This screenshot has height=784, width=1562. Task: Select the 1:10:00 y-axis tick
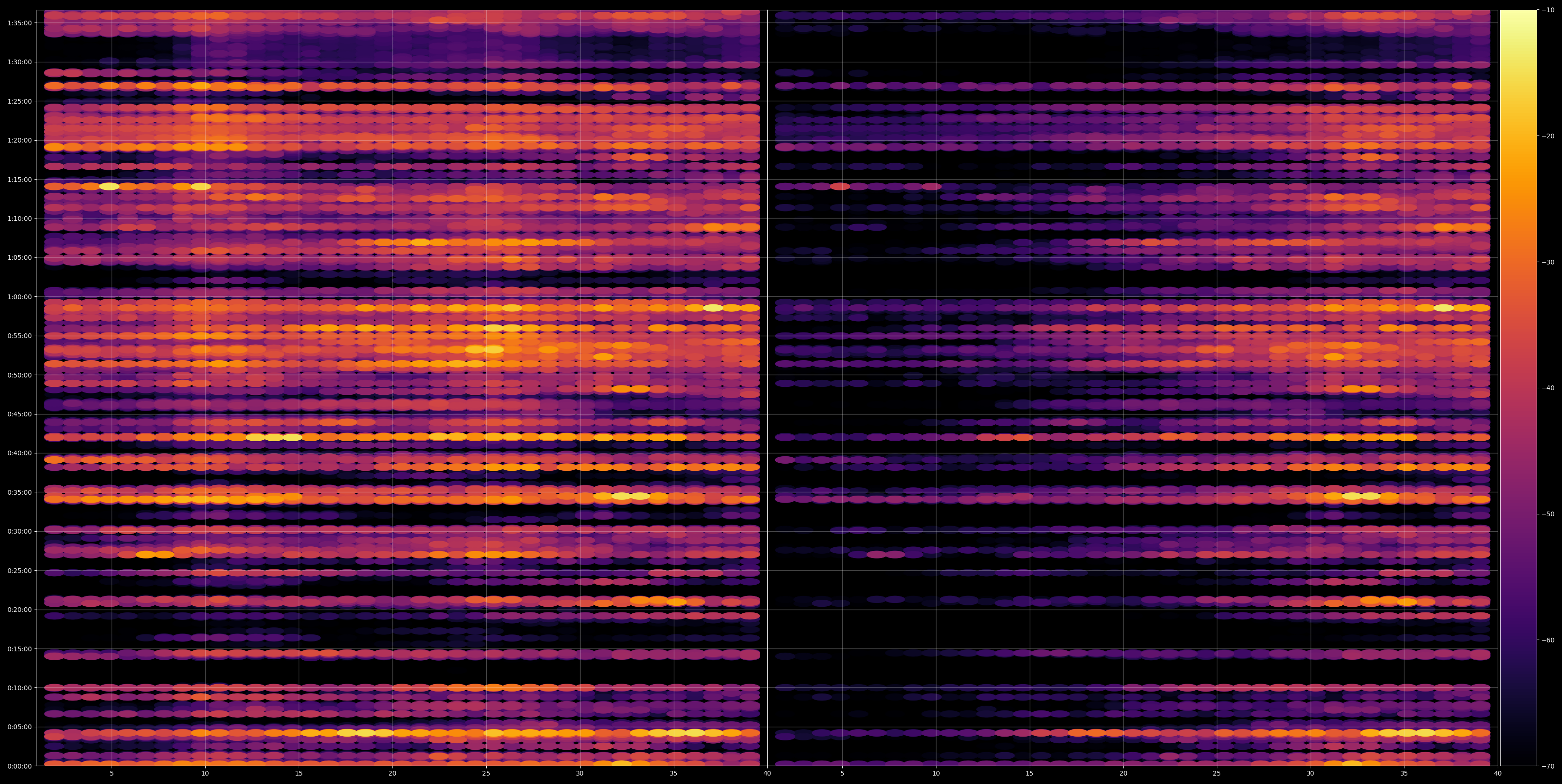pos(20,219)
